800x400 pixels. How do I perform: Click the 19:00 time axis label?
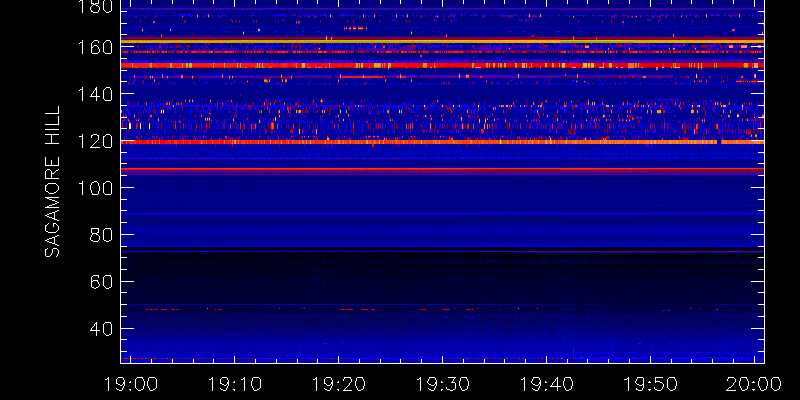click(130, 384)
